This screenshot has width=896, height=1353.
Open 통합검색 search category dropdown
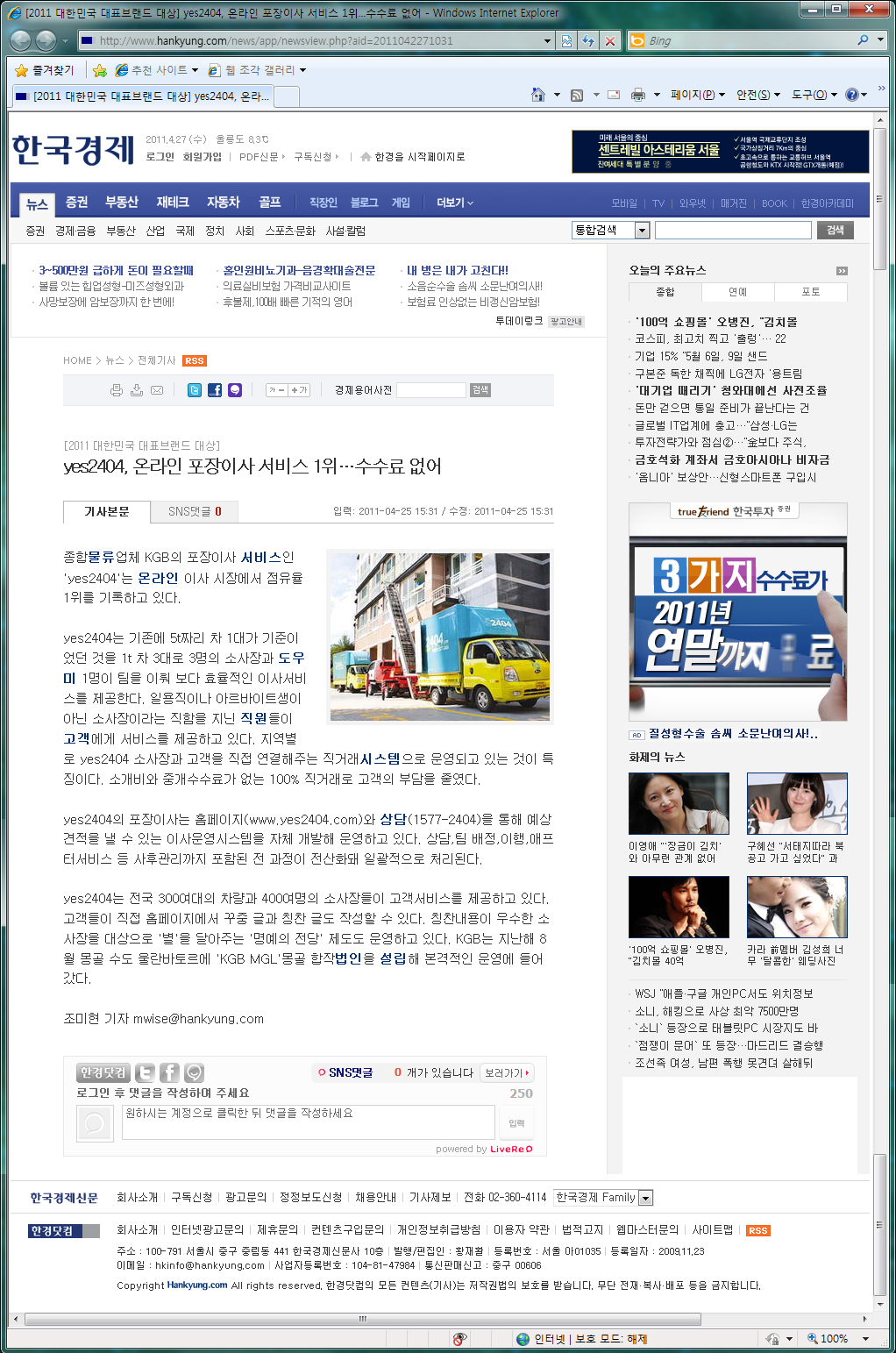(642, 230)
